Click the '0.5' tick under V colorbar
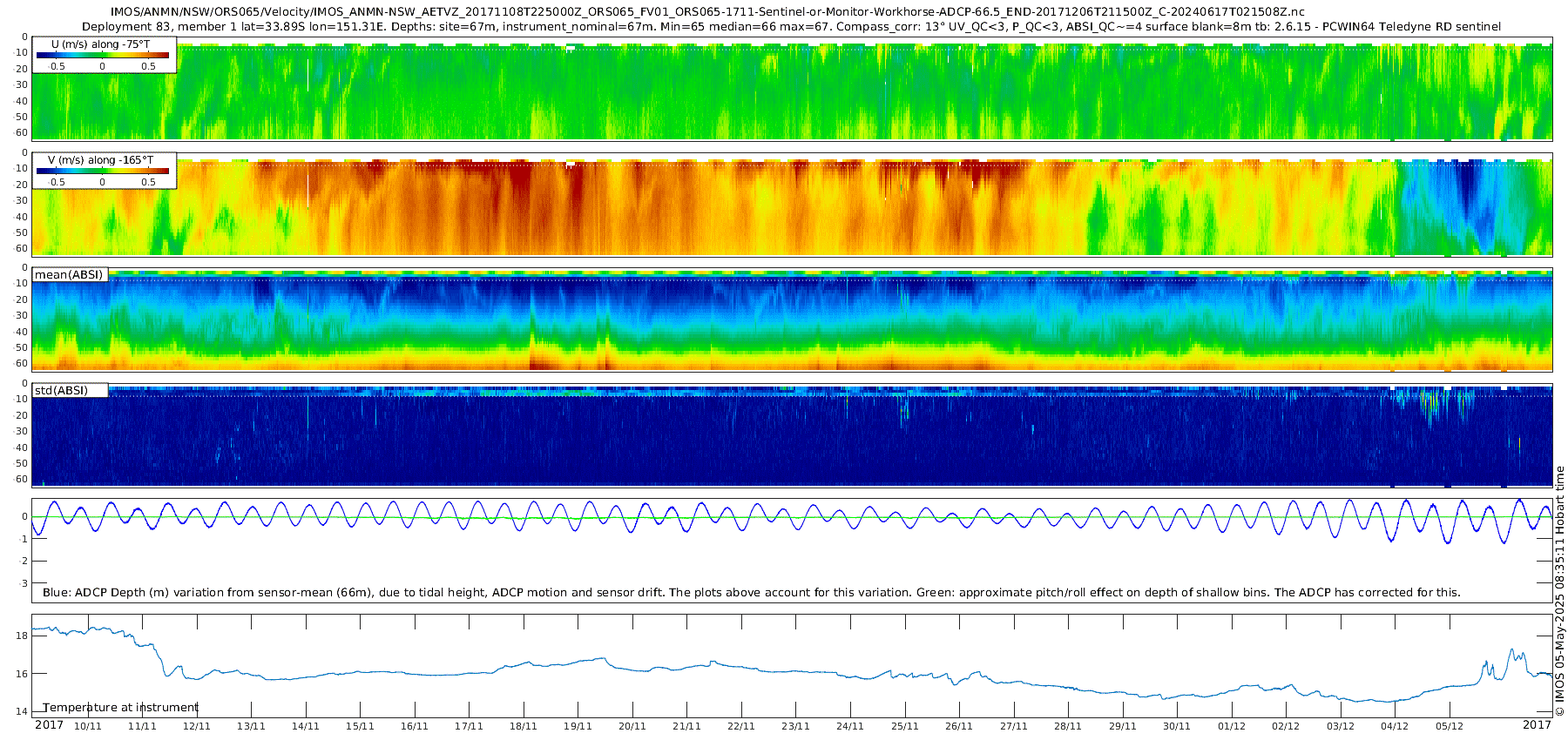 point(149,182)
